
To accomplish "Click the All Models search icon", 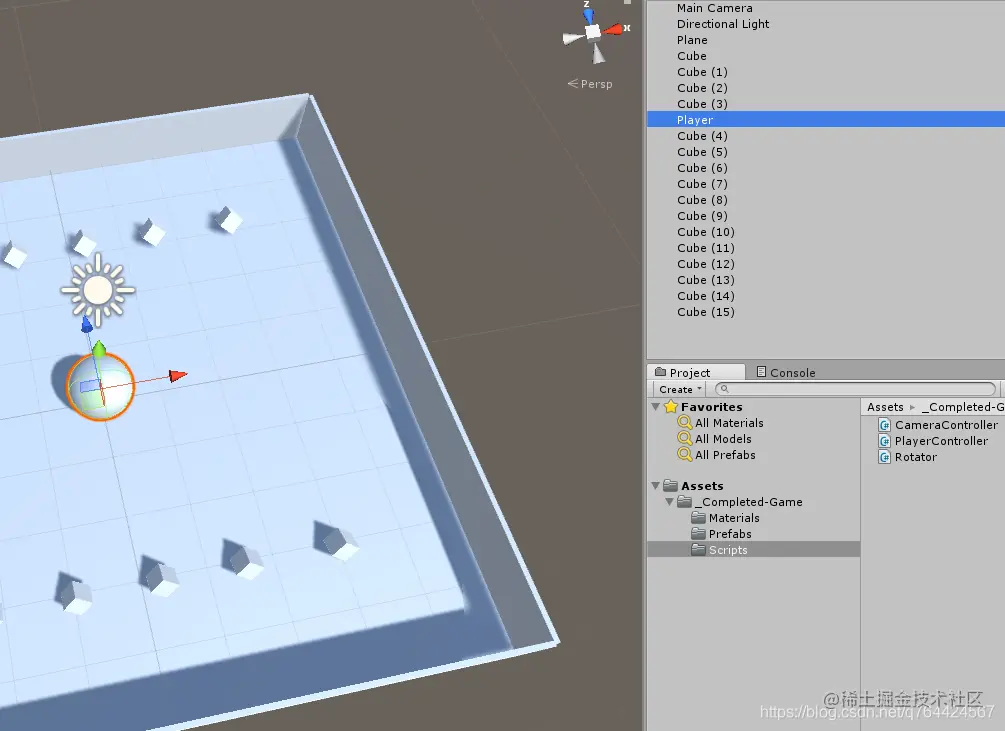I will click(685, 439).
